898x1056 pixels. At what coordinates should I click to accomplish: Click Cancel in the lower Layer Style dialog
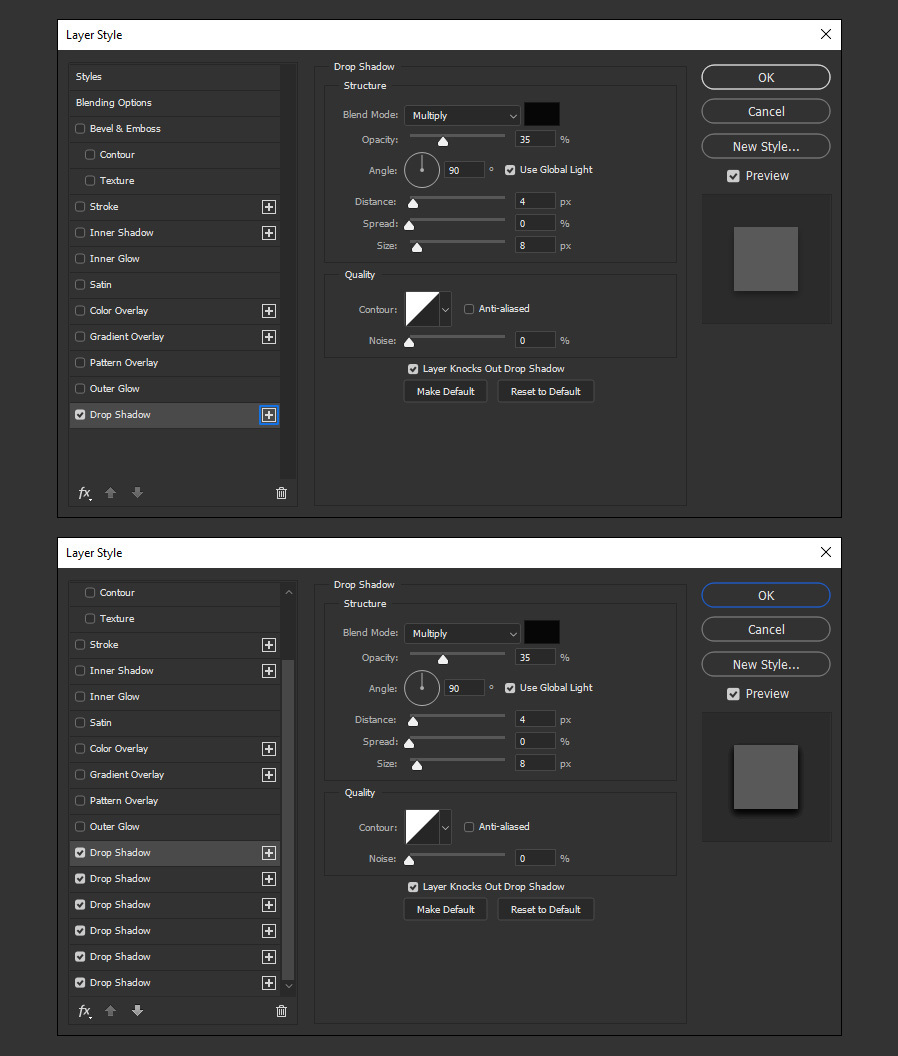tap(766, 630)
